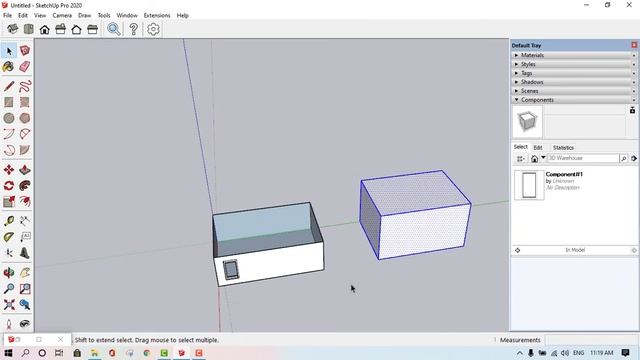Open the Windows Start menu
640x360 pixels.
pos(8,353)
